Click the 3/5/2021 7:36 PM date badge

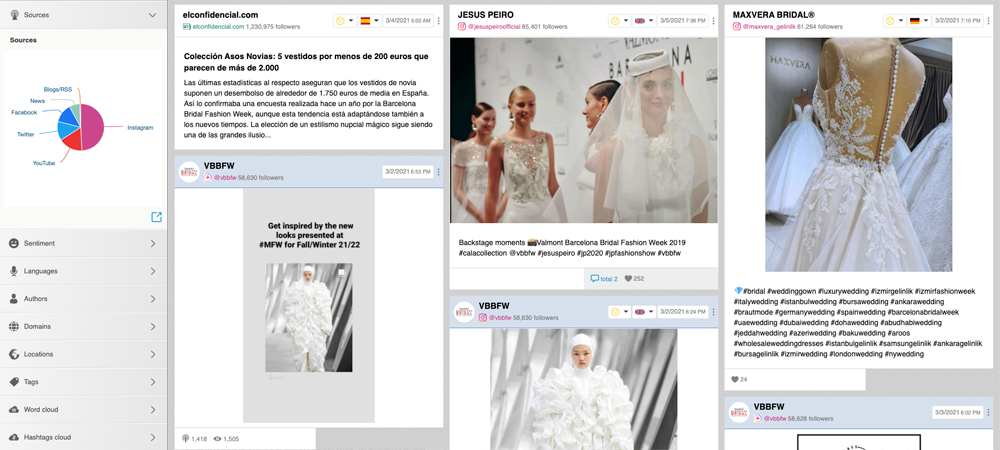pos(683,20)
